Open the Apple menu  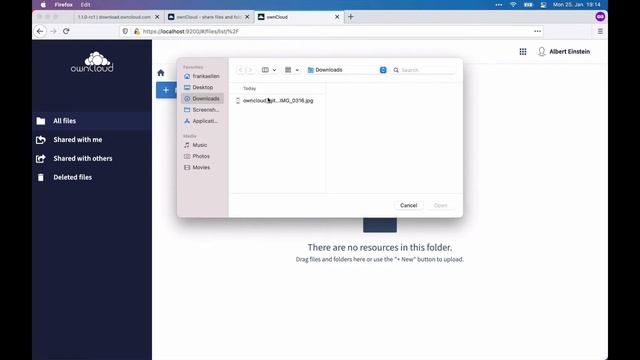click(43, 5)
